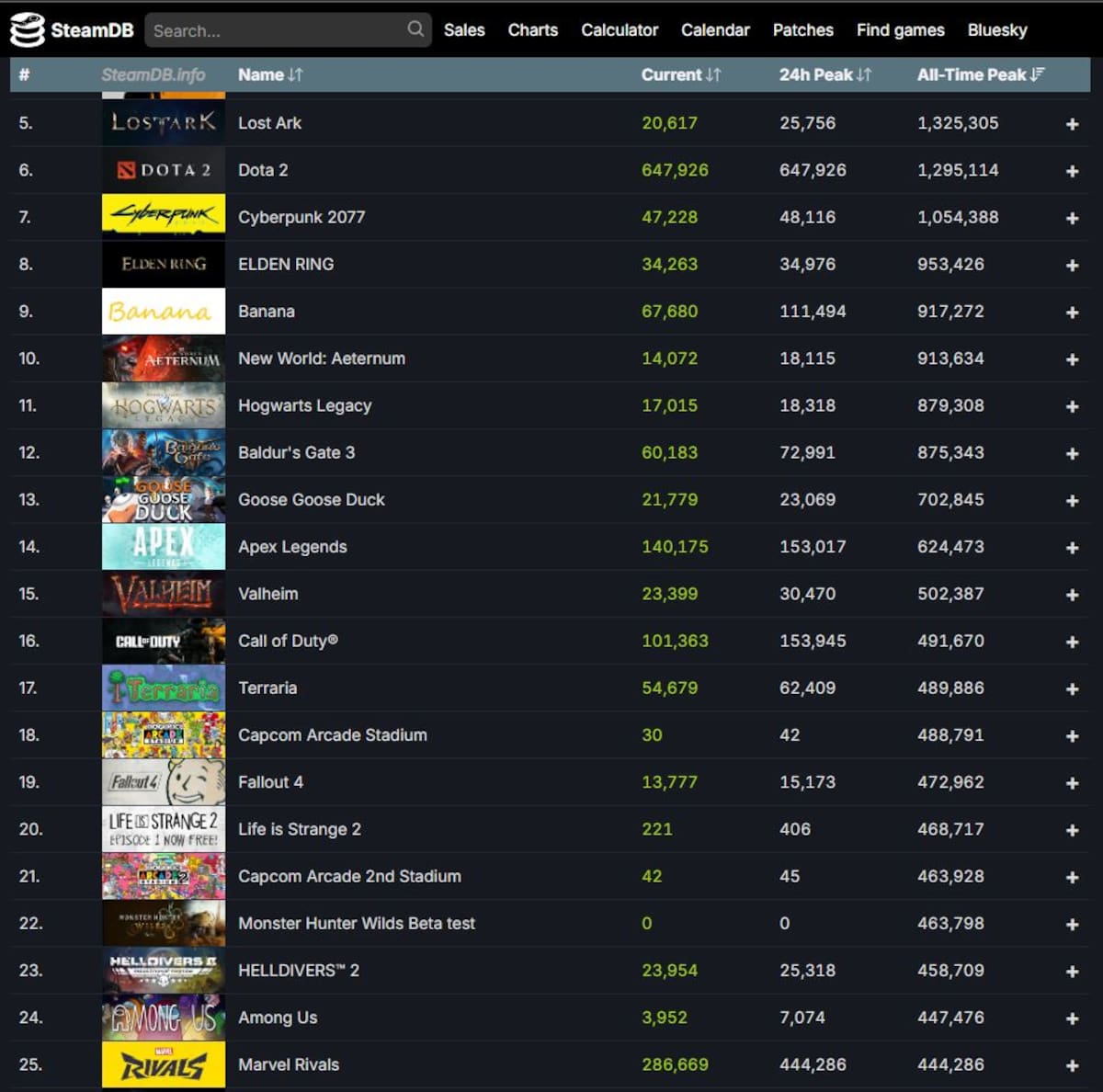Click the Baldur's Gate 3 thumbnail

pyautogui.click(x=164, y=452)
